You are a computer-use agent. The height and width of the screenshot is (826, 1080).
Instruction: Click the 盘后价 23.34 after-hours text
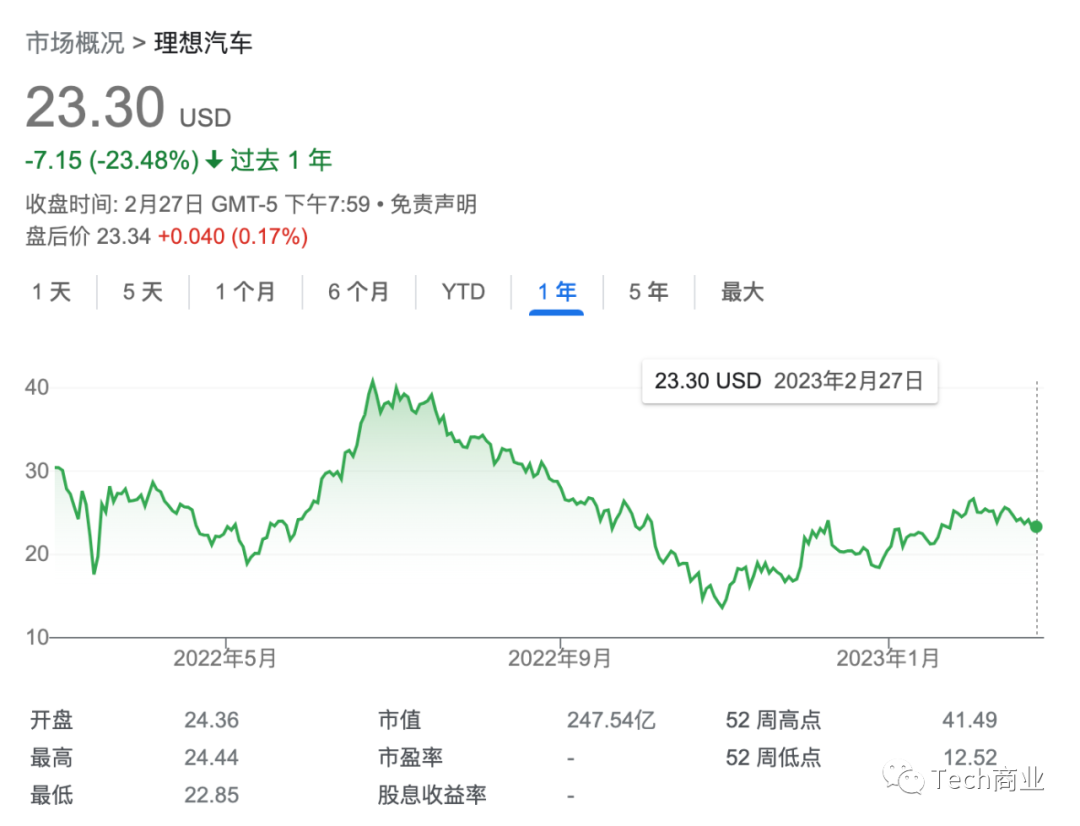pyautogui.click(x=88, y=236)
